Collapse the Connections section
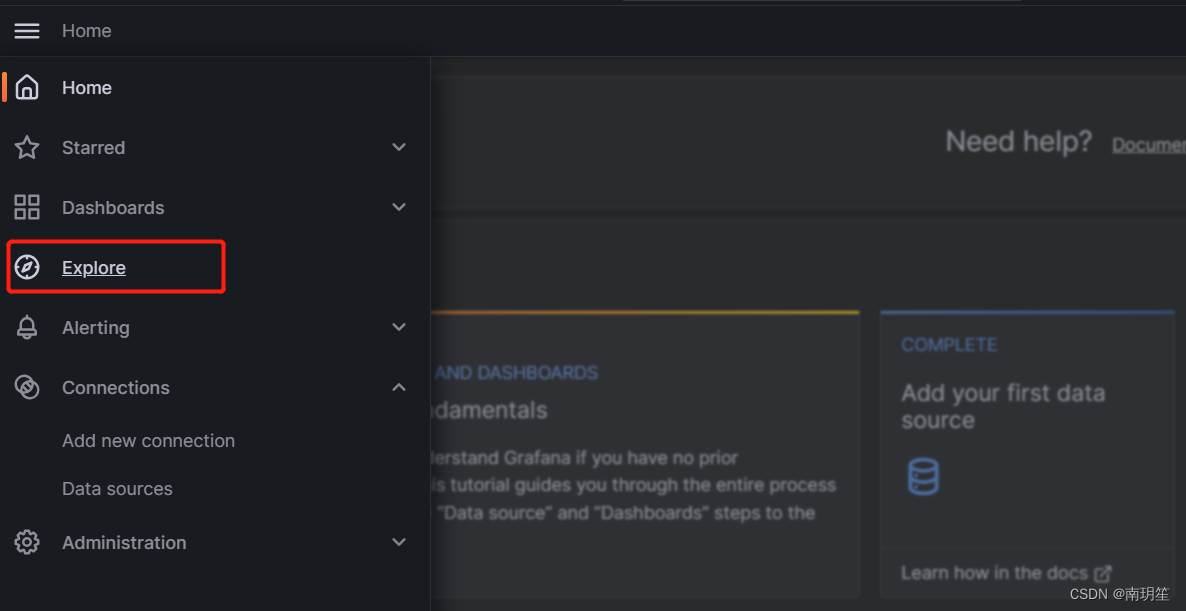1186x611 pixels. tap(399, 387)
